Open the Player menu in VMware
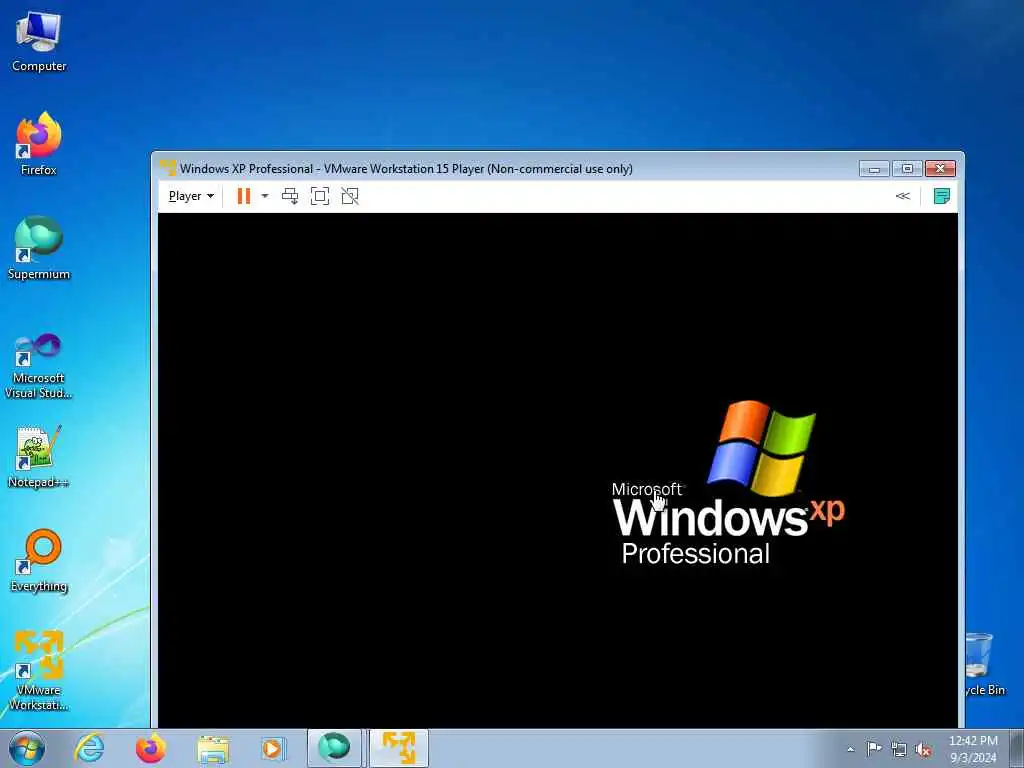 tap(191, 196)
